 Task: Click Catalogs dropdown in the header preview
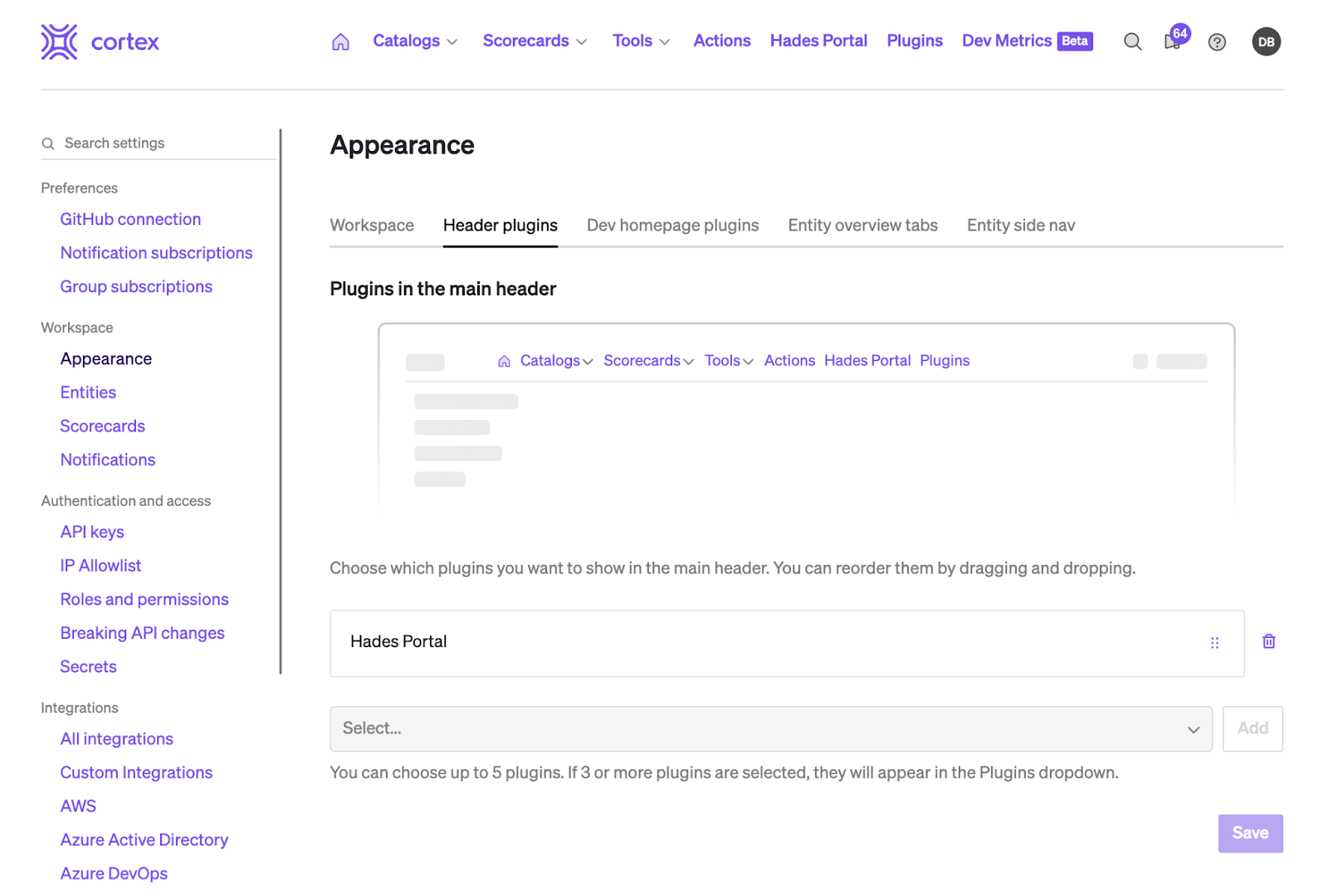(556, 361)
